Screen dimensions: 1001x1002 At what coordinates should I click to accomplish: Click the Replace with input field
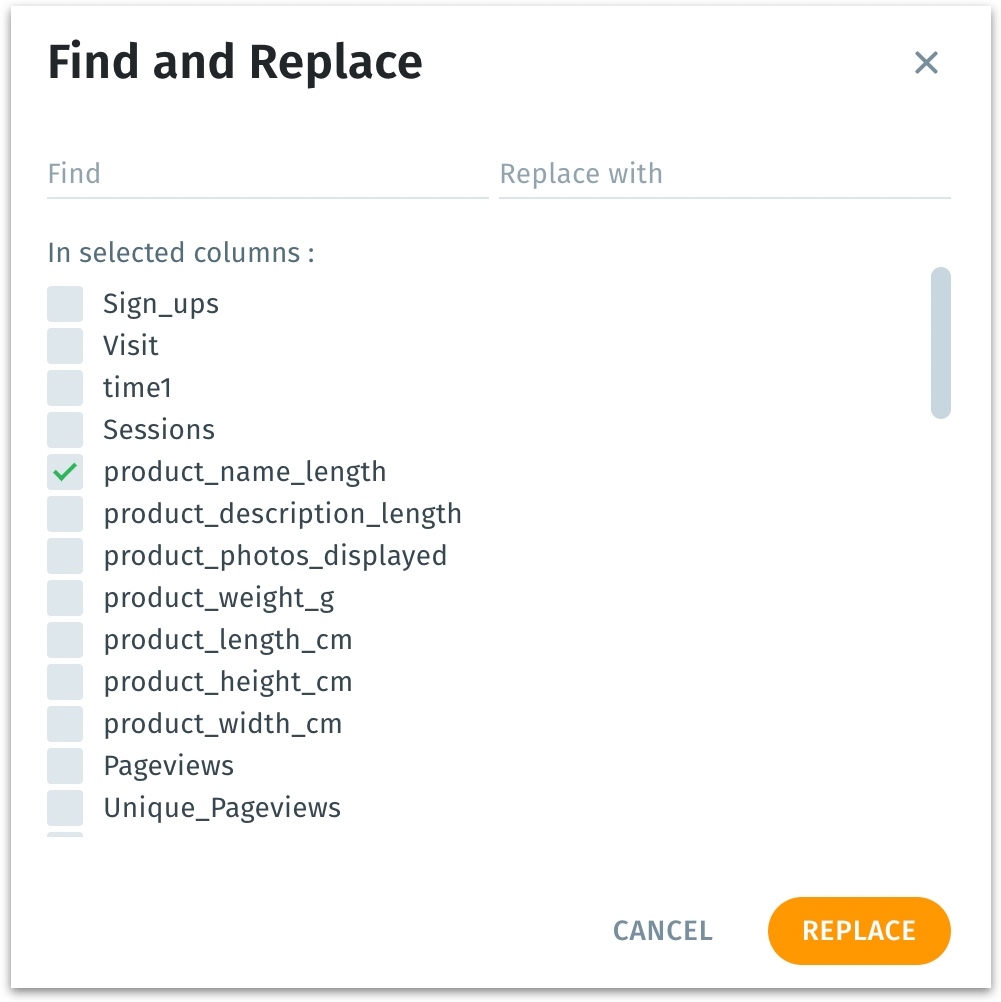pyautogui.click(x=724, y=174)
